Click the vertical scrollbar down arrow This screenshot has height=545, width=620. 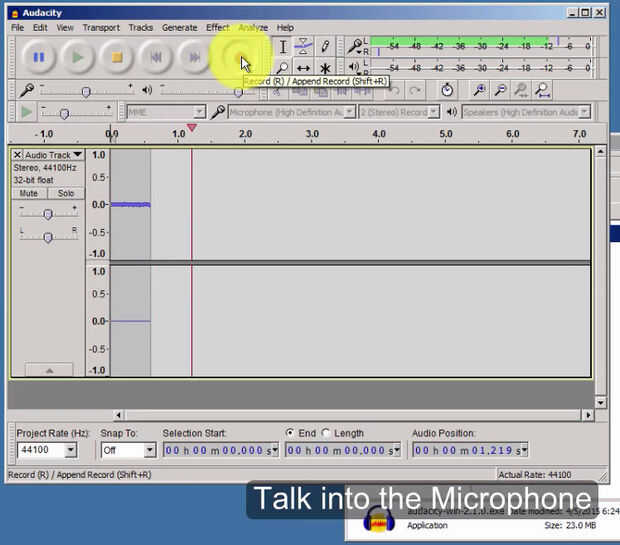601,403
